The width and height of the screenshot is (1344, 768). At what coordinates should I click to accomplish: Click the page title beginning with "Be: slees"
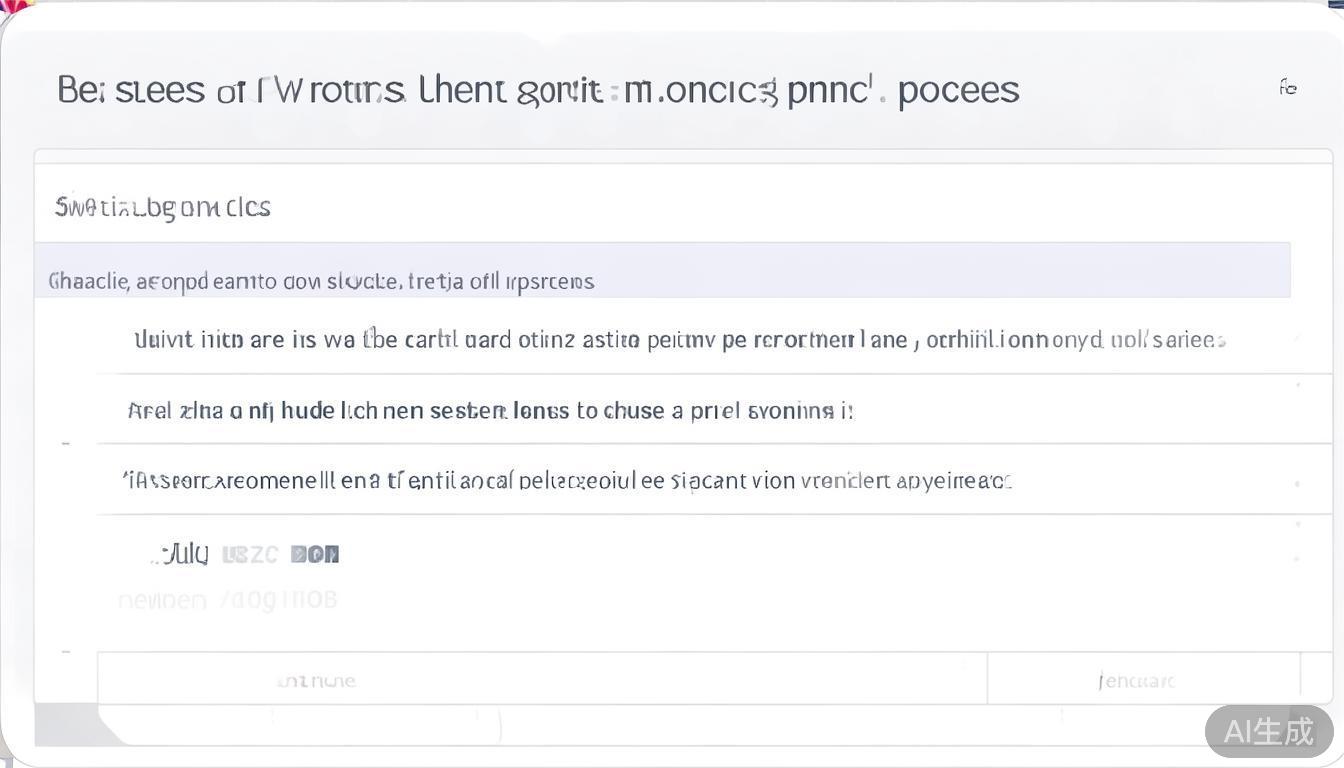point(538,90)
